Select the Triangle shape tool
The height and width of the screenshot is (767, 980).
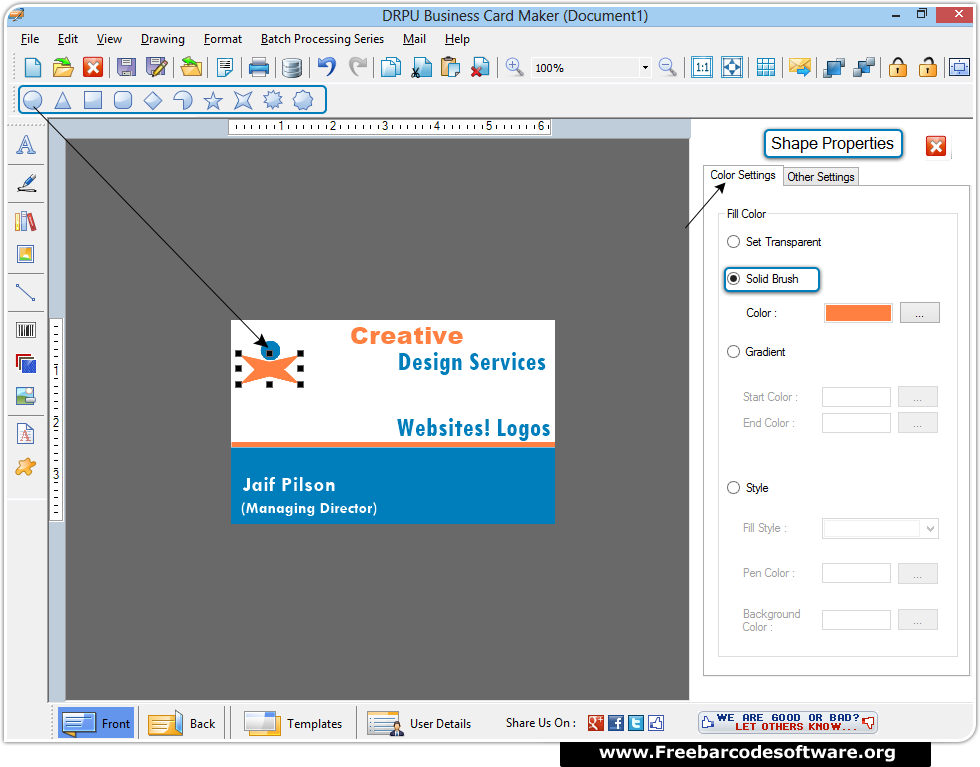(62, 100)
